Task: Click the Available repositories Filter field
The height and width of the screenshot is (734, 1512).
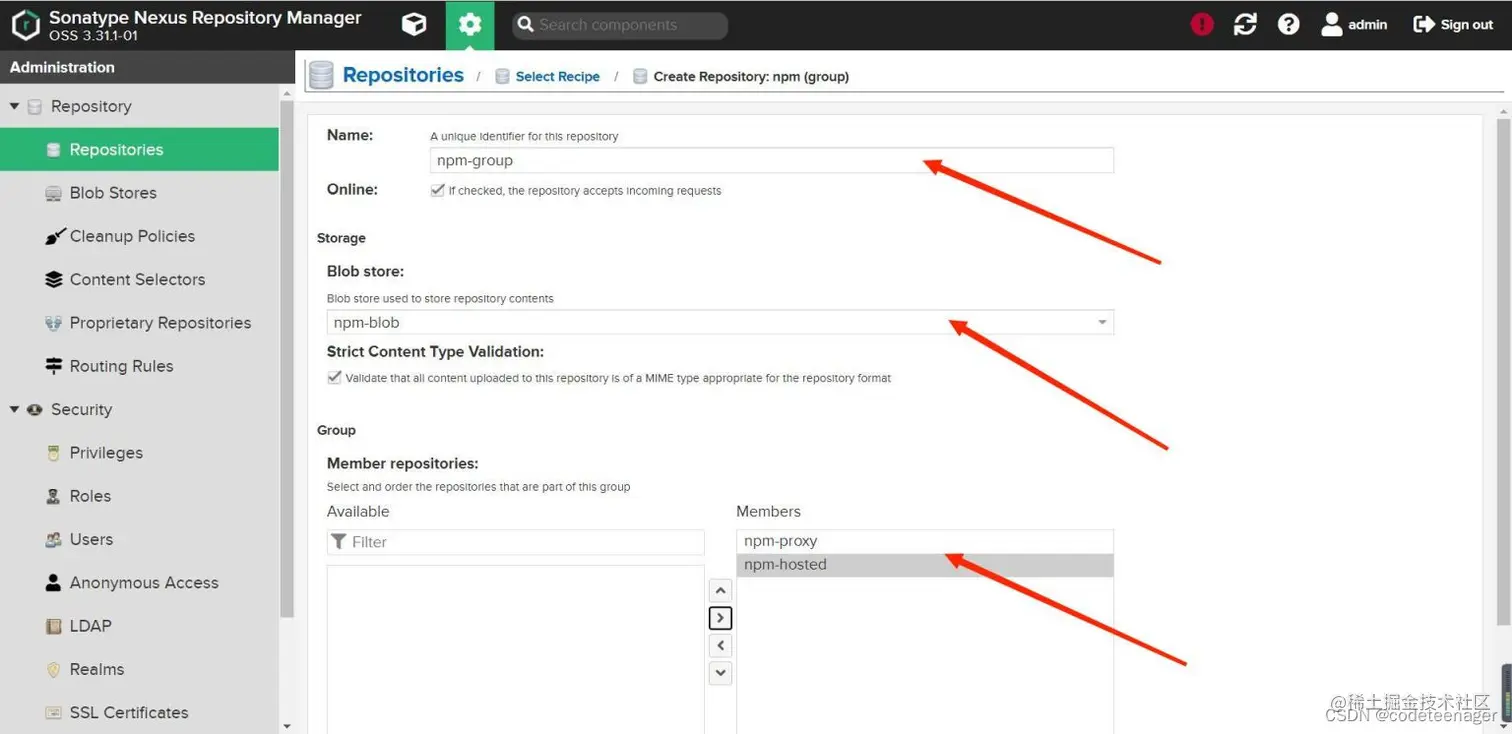Action: click(x=516, y=542)
